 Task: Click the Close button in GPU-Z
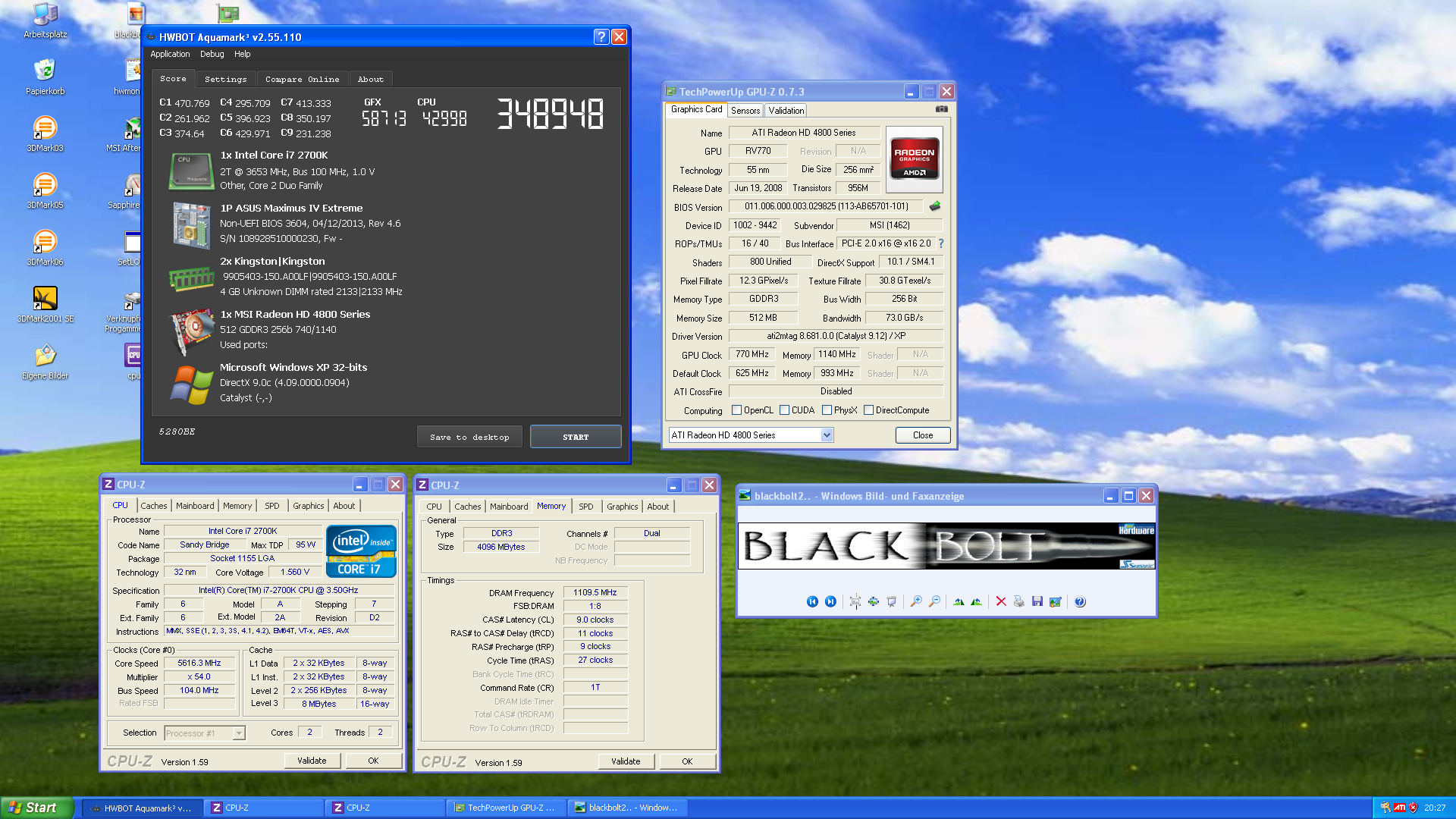point(923,435)
